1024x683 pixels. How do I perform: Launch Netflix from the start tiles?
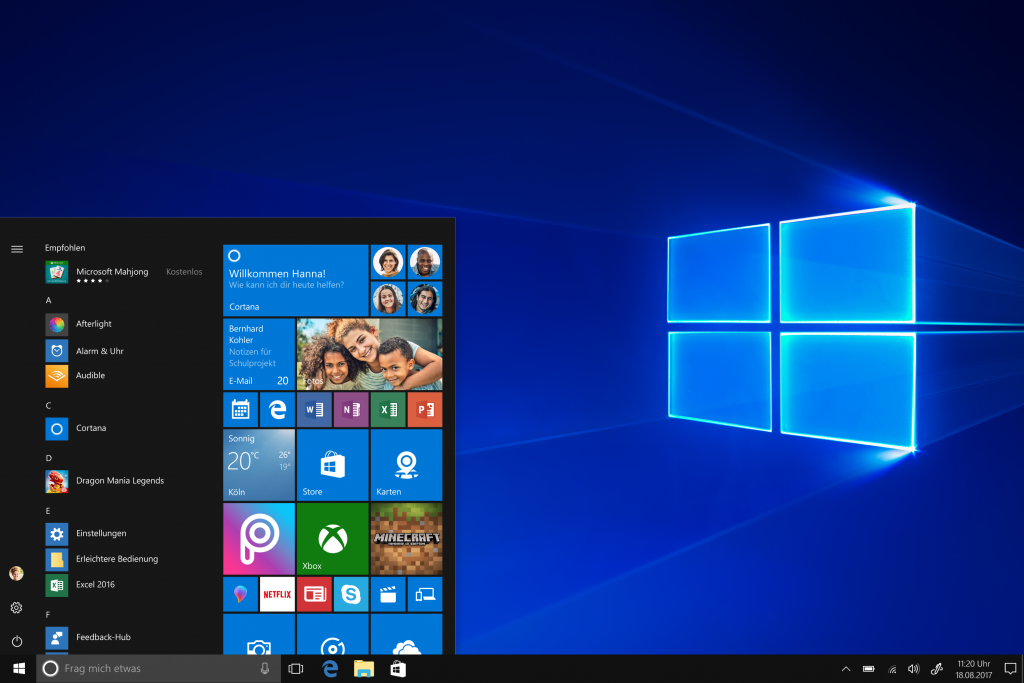coord(277,594)
